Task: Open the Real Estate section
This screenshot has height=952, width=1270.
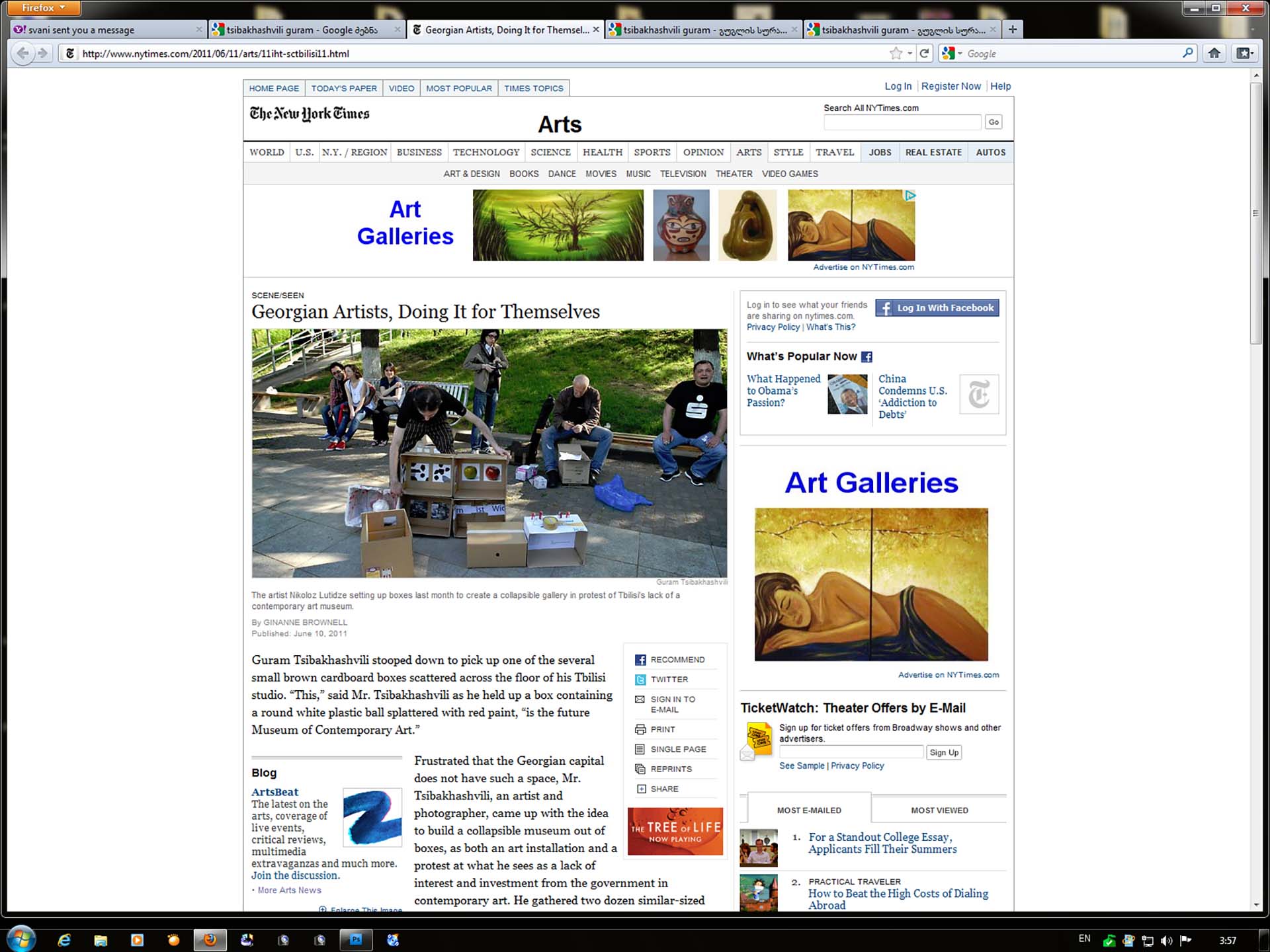Action: 933,152
